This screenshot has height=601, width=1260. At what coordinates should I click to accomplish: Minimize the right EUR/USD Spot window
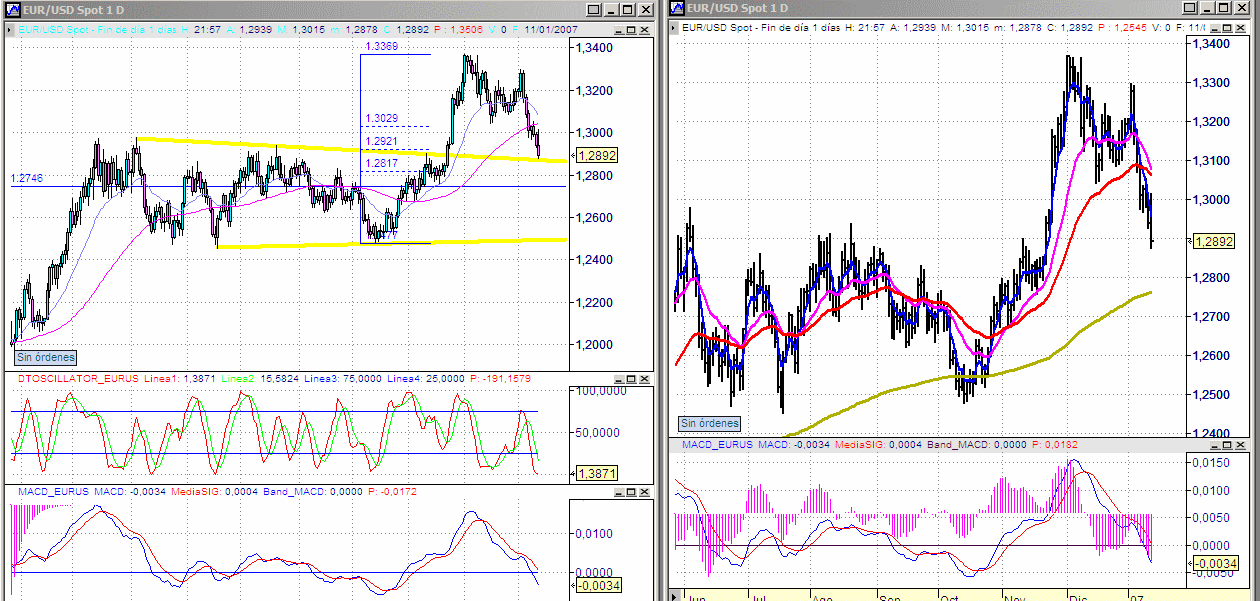click(x=1207, y=9)
